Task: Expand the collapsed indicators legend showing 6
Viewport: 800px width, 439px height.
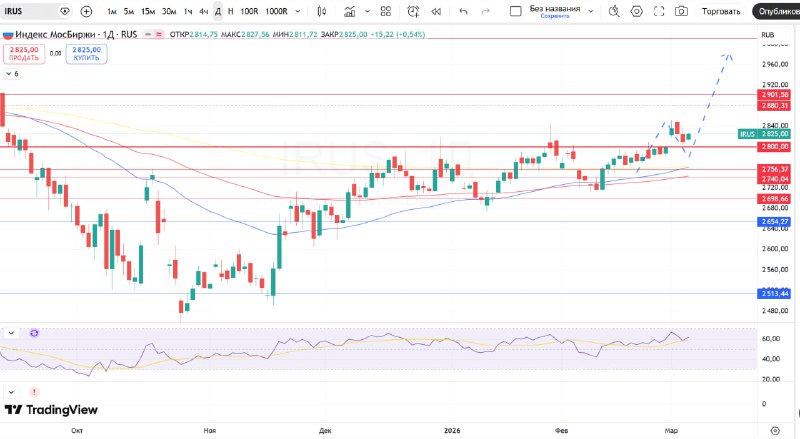Action: click(x=12, y=74)
